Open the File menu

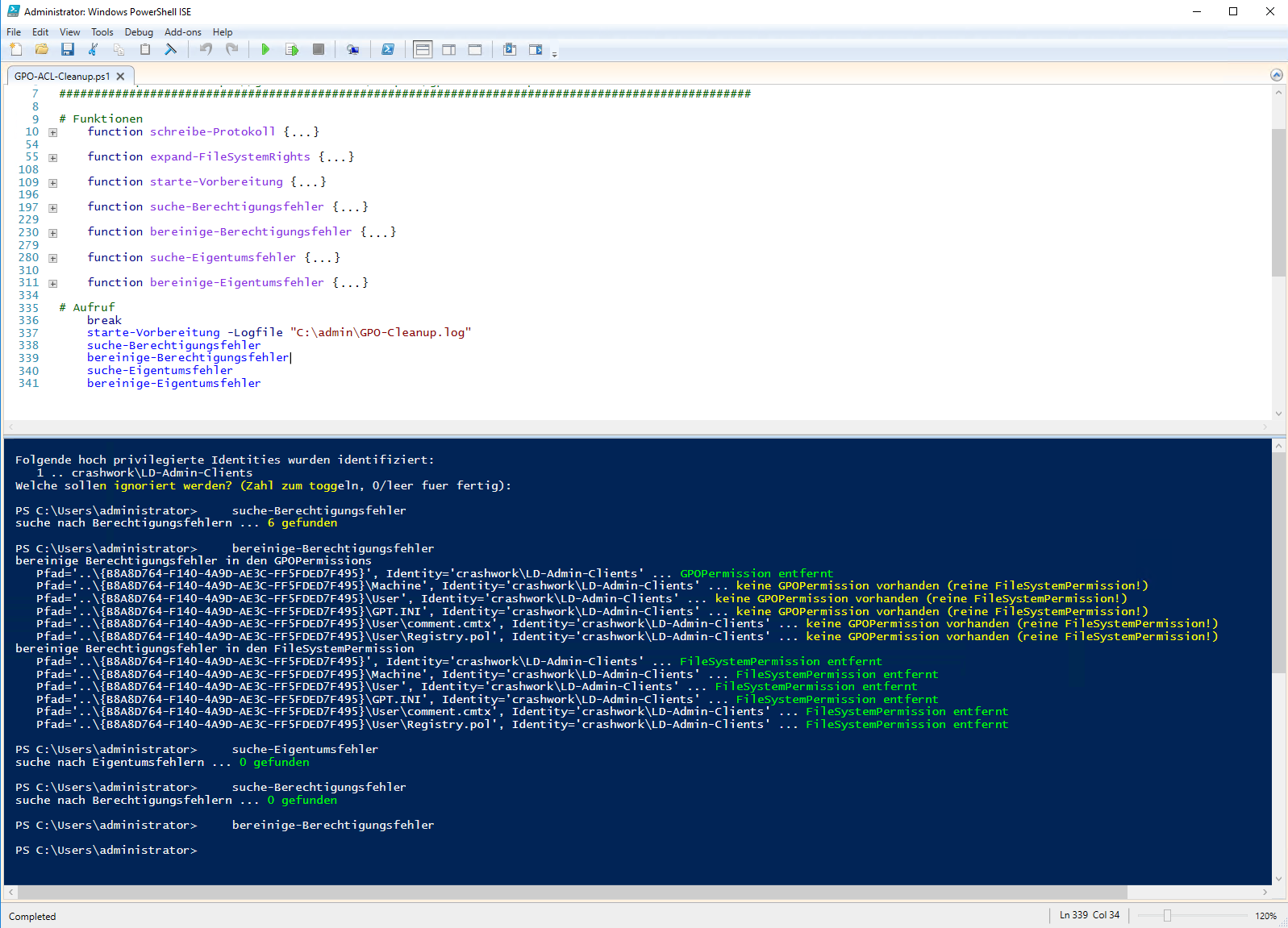click(x=14, y=32)
